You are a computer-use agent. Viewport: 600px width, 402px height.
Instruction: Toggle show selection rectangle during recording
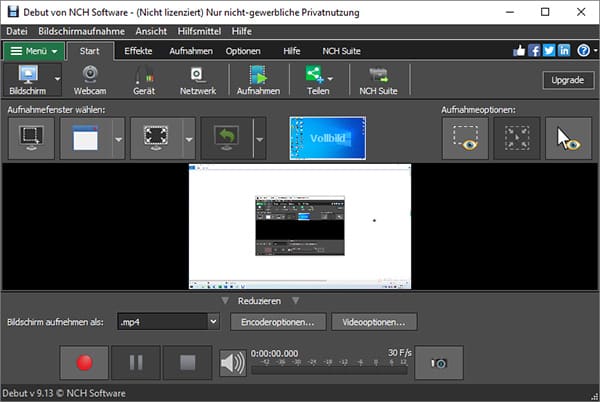tap(465, 138)
